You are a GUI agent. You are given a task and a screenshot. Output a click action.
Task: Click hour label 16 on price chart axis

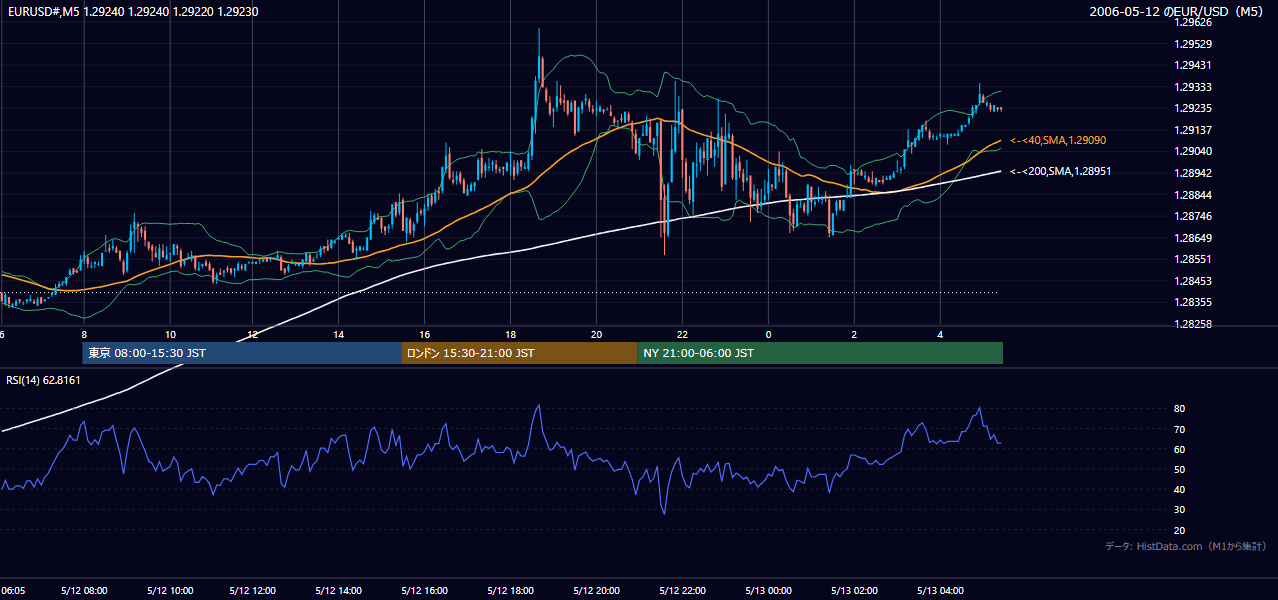(425, 334)
